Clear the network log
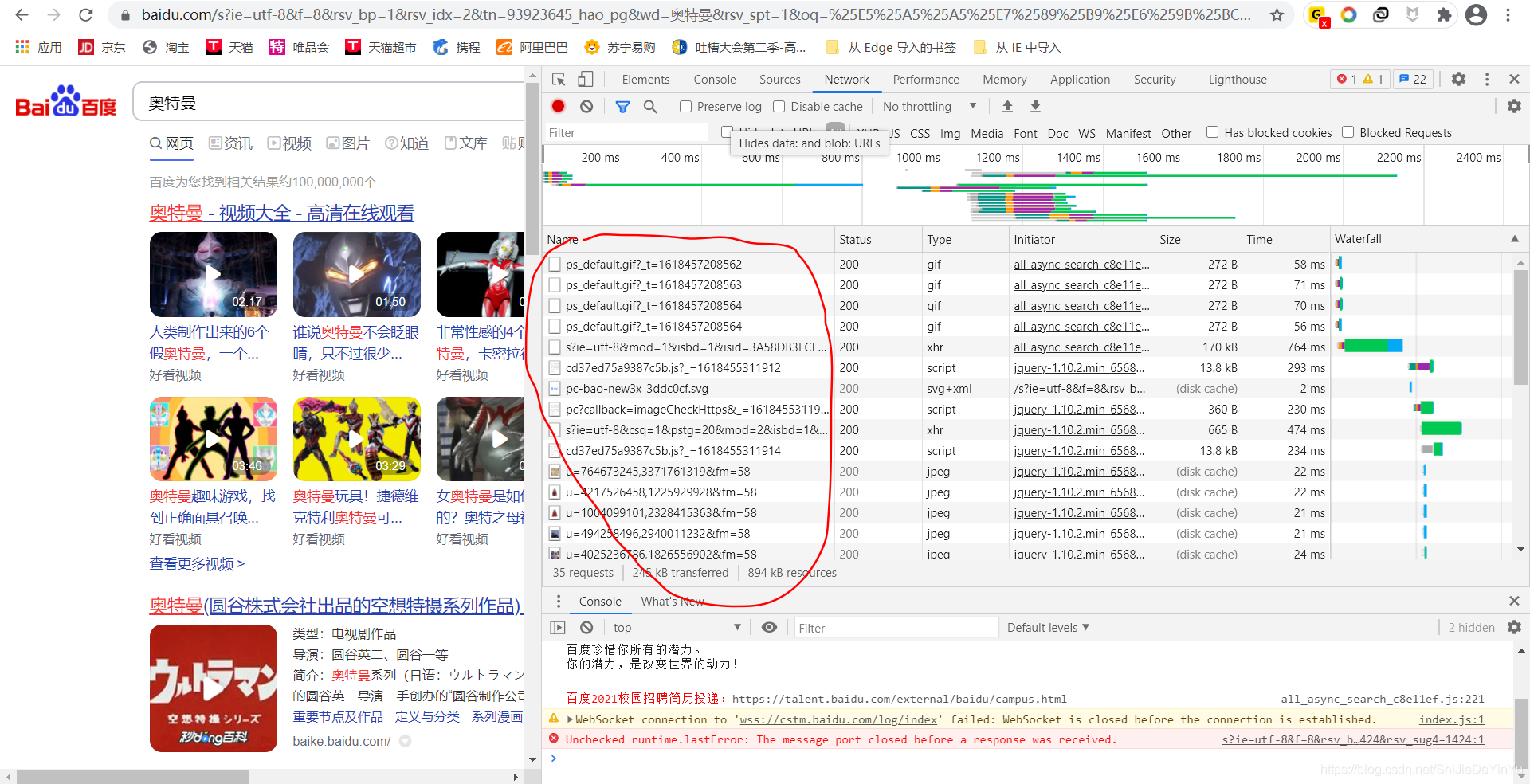 click(x=586, y=106)
